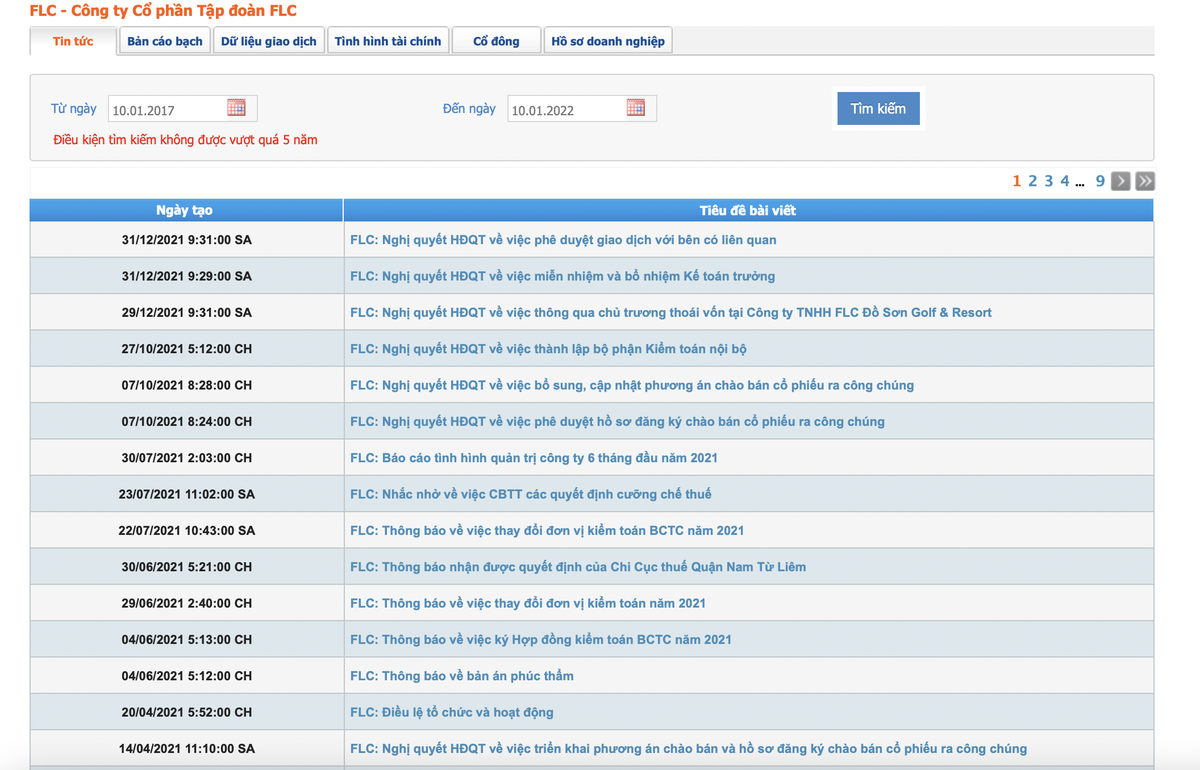Viewport: 1200px width, 770px height.
Task: Open the 'Đến ngày' calendar picker icon
Action: (x=635, y=107)
